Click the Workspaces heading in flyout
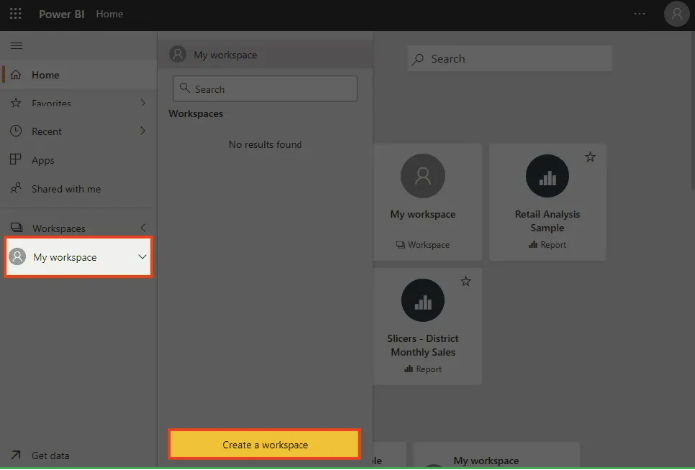 pos(195,114)
